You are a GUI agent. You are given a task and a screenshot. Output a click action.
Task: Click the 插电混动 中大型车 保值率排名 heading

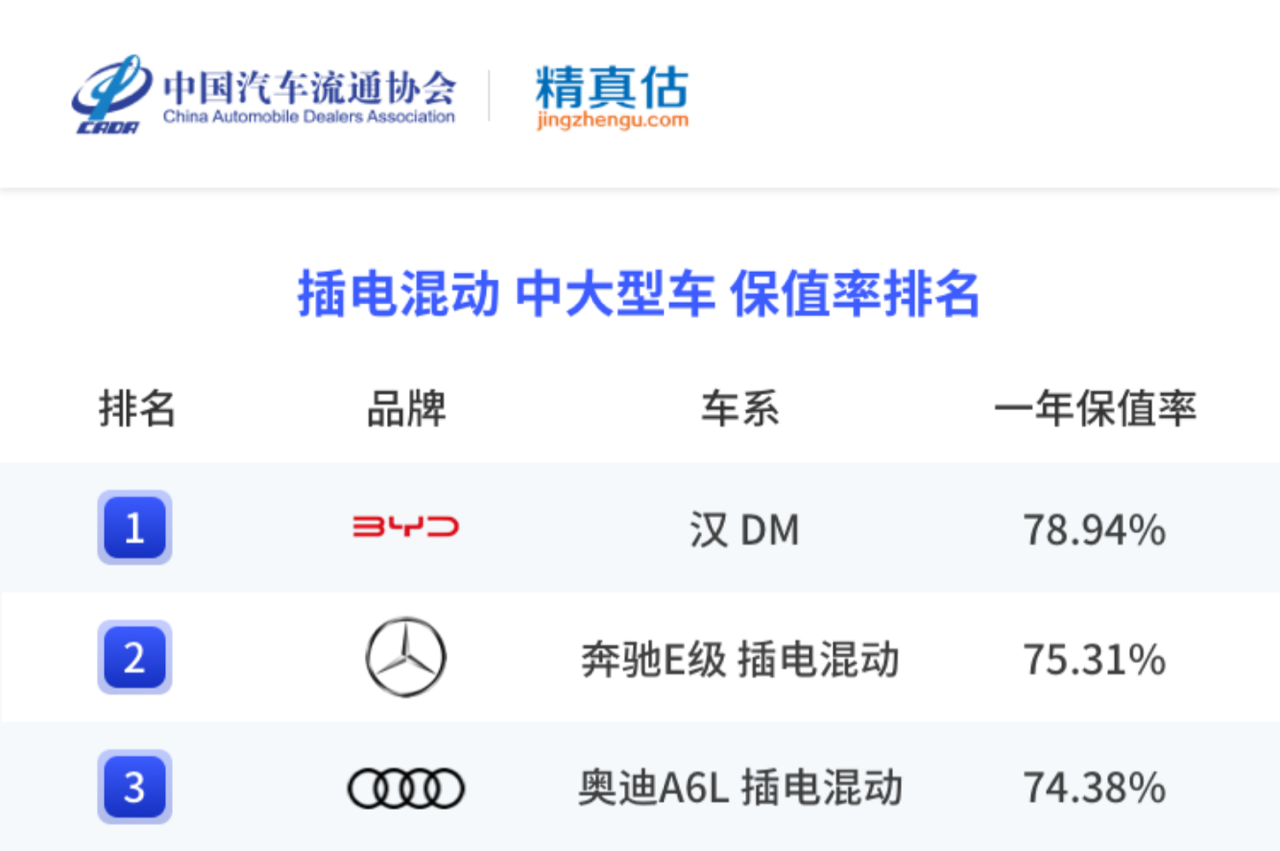point(639,294)
